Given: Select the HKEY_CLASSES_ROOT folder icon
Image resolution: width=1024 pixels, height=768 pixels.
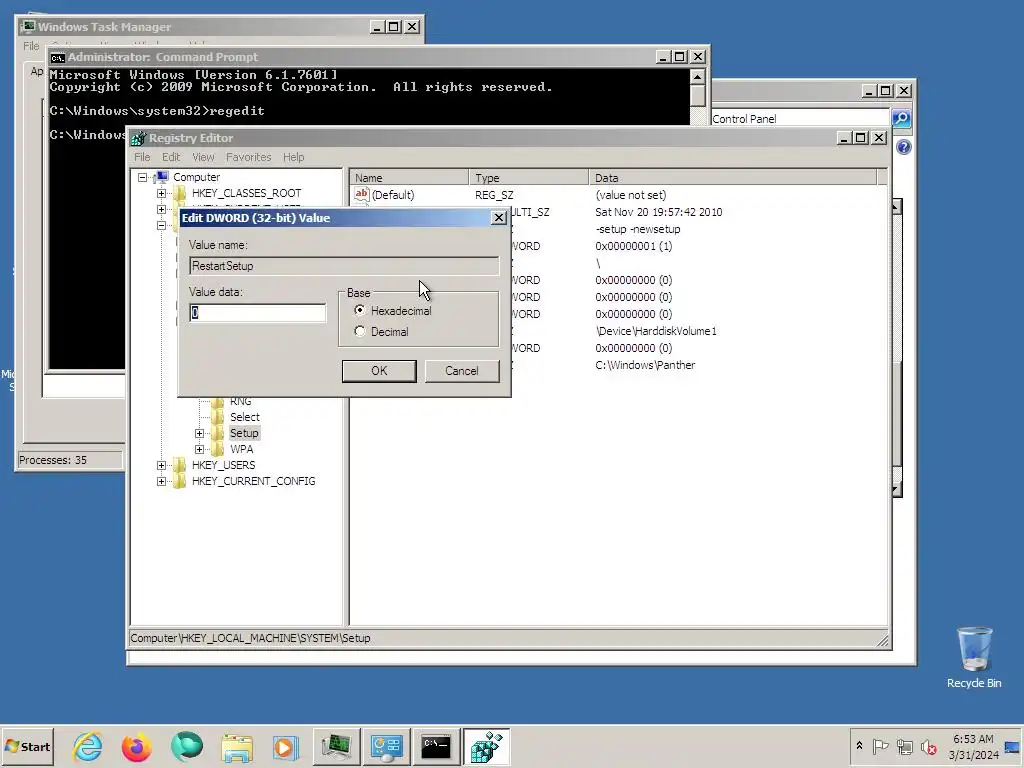Looking at the screenshot, I should click(x=179, y=193).
